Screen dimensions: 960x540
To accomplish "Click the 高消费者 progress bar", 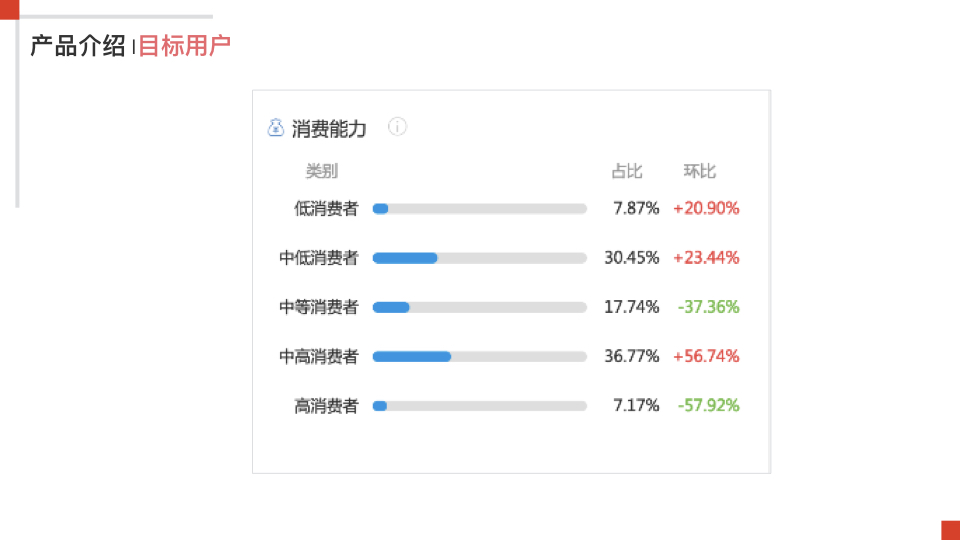I will 479,406.
